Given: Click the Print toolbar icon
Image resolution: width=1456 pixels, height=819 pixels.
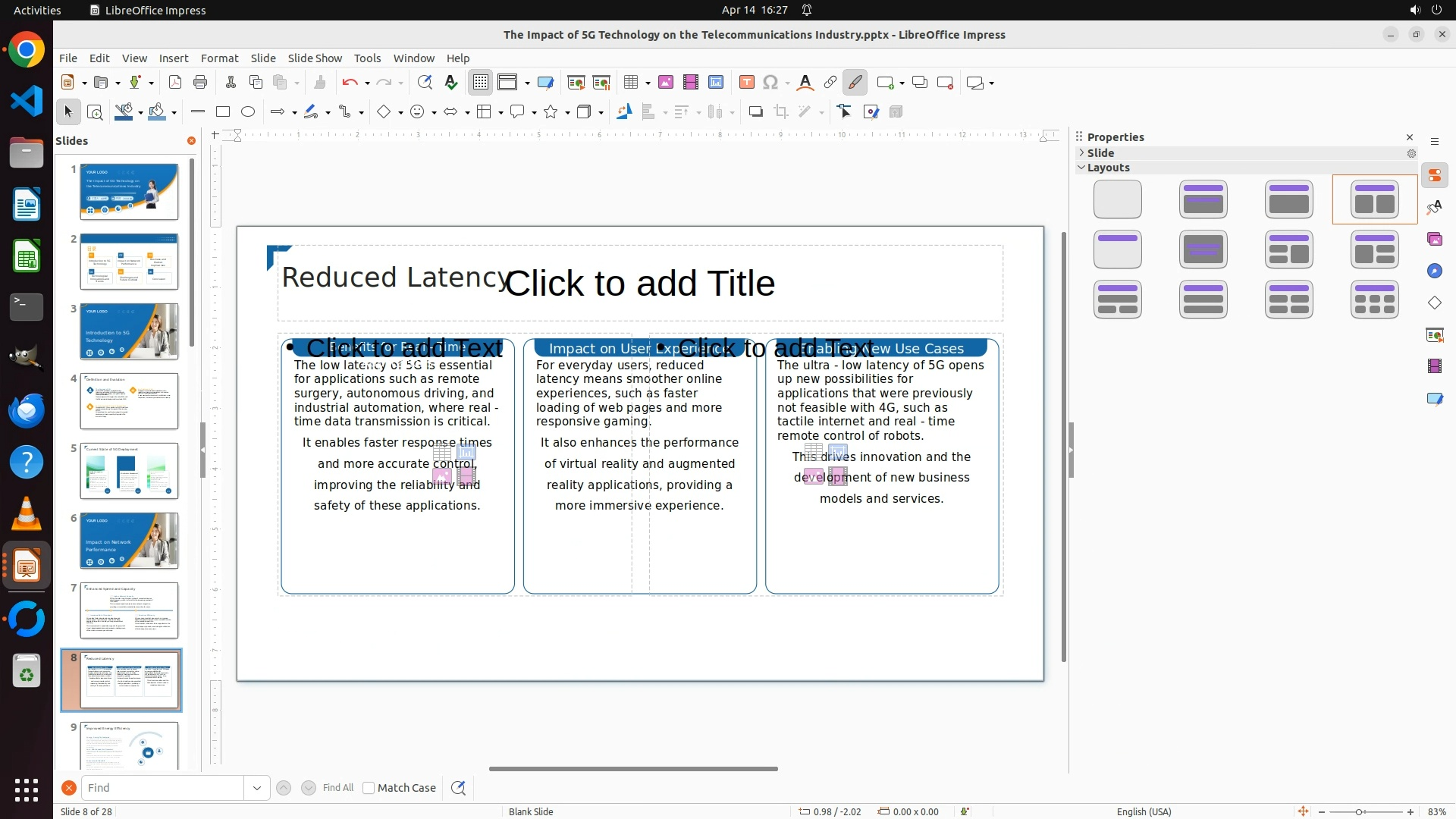Looking at the screenshot, I should click(x=200, y=83).
